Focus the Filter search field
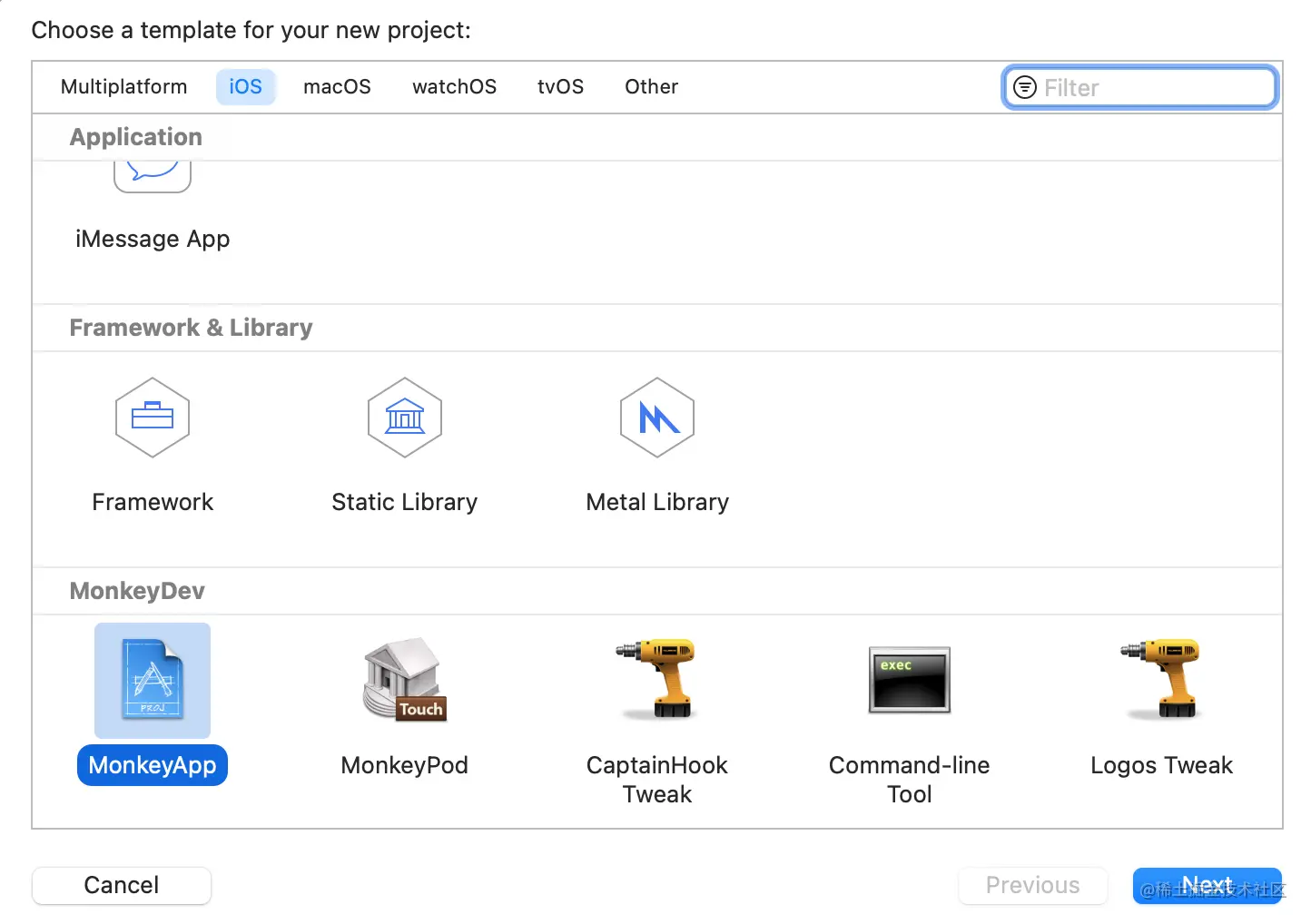This screenshot has height=924, width=1311. [1140, 87]
